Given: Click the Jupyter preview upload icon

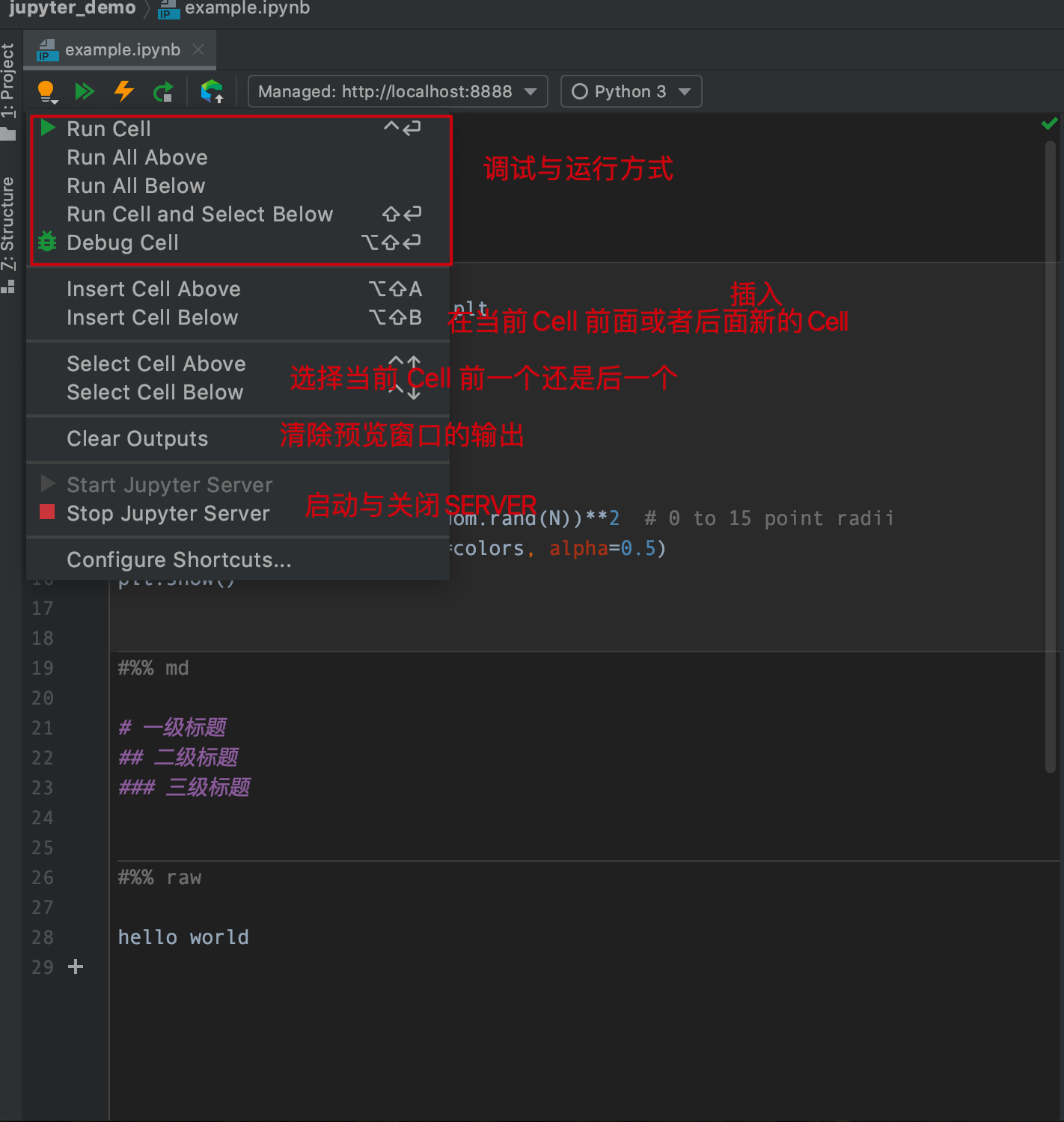Looking at the screenshot, I should click(x=213, y=92).
